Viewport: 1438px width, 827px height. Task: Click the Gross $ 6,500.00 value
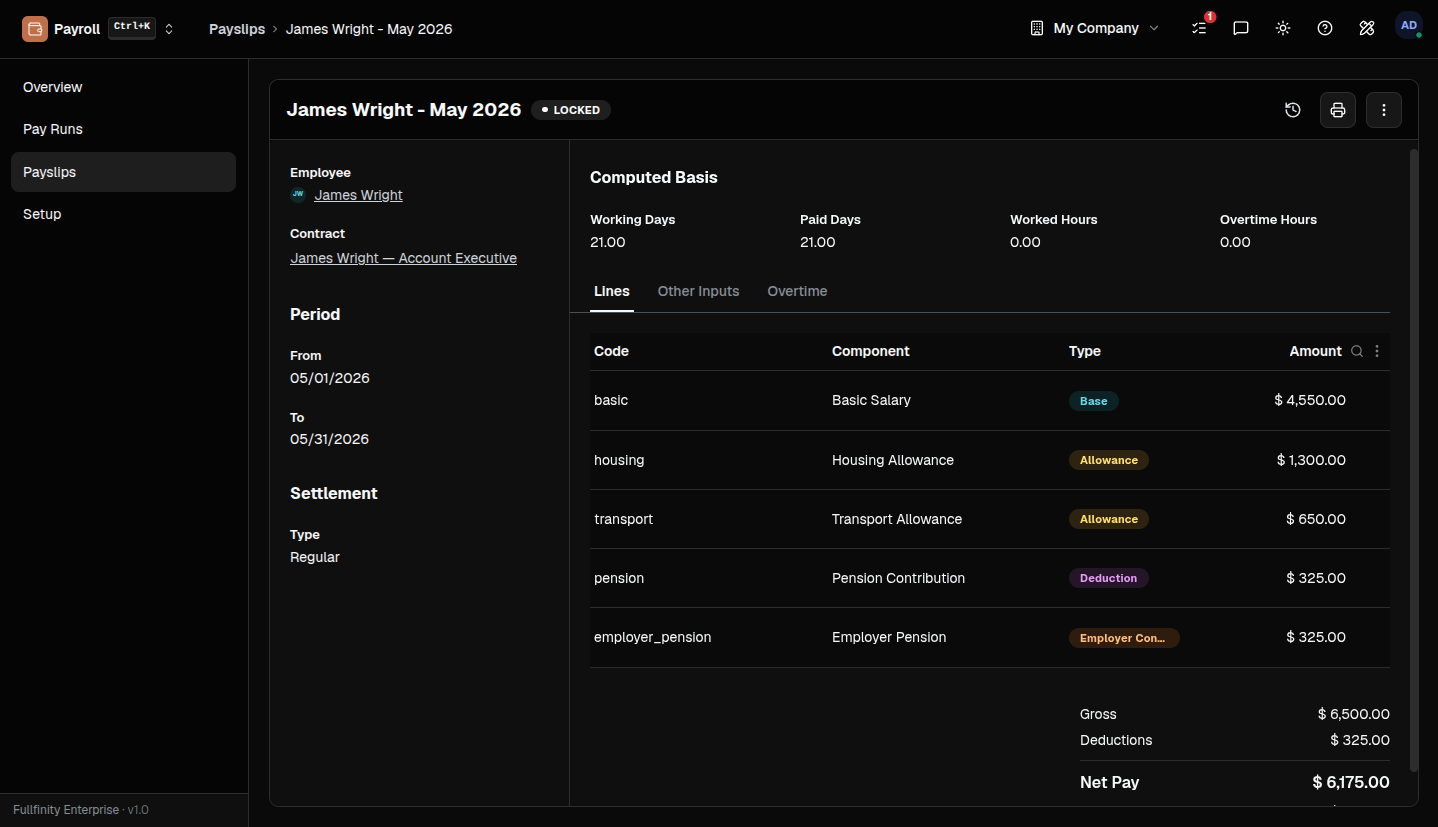point(1354,714)
